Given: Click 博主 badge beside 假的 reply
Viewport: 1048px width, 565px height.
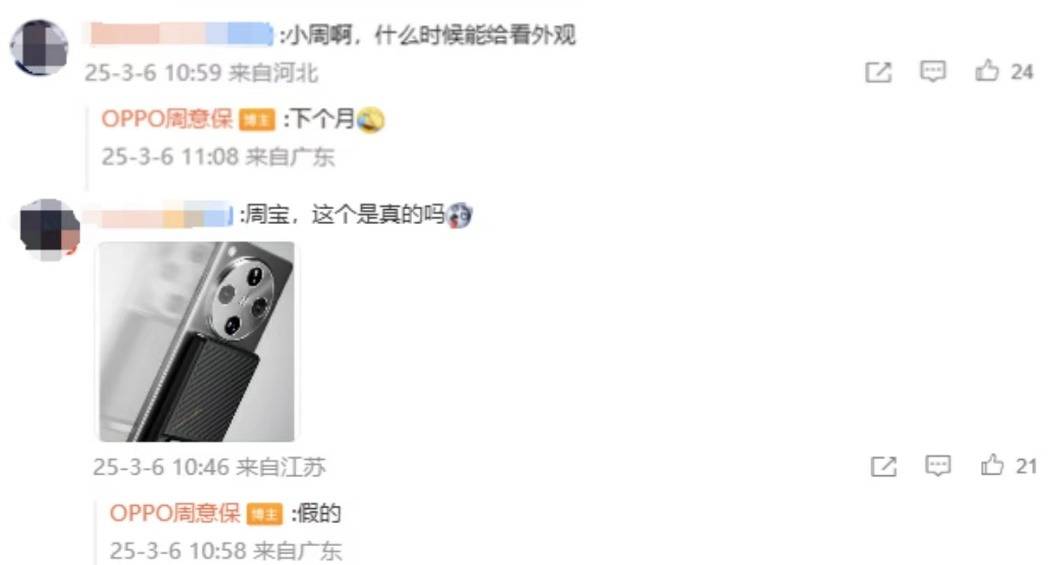Looking at the screenshot, I should tap(265, 514).
